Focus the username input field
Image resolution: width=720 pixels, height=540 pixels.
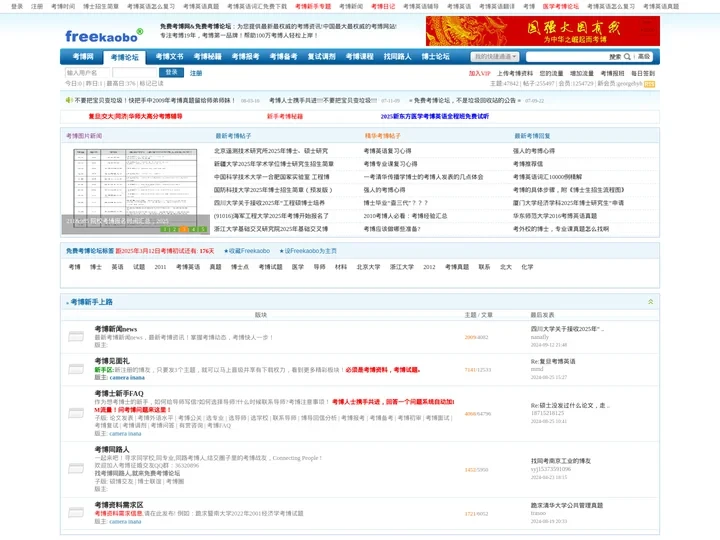click(x=87, y=73)
